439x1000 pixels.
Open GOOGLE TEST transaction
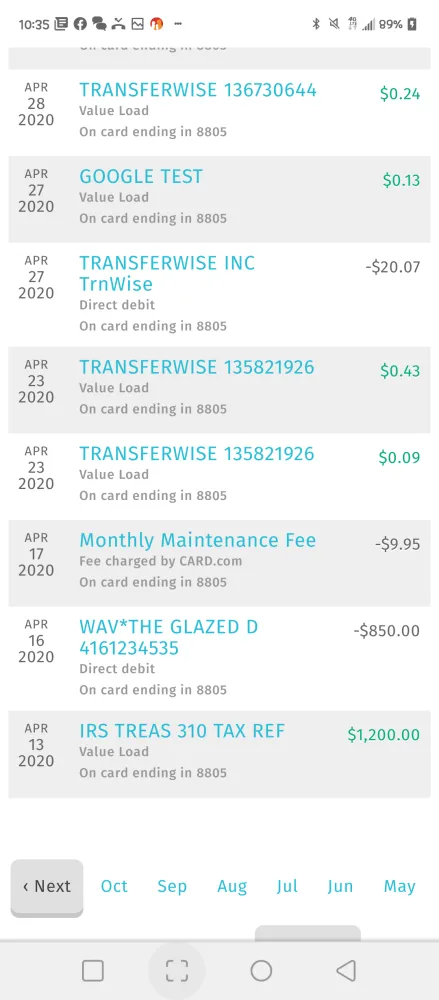click(x=220, y=199)
